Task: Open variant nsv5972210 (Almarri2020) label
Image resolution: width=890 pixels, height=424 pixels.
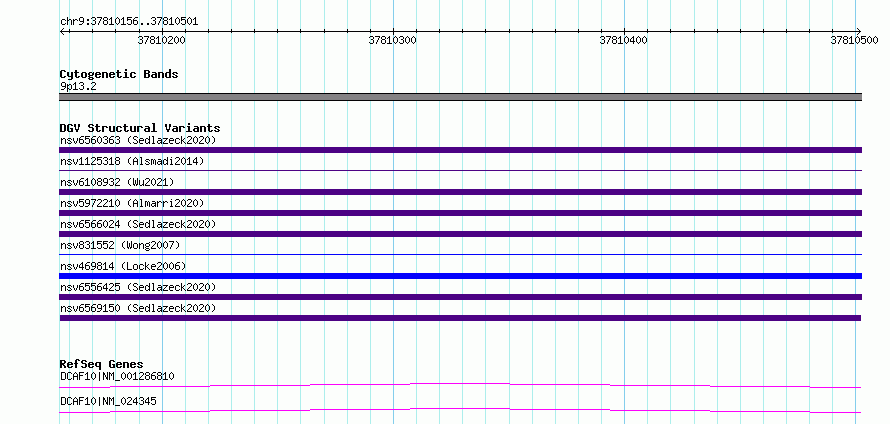Action: [x=132, y=203]
